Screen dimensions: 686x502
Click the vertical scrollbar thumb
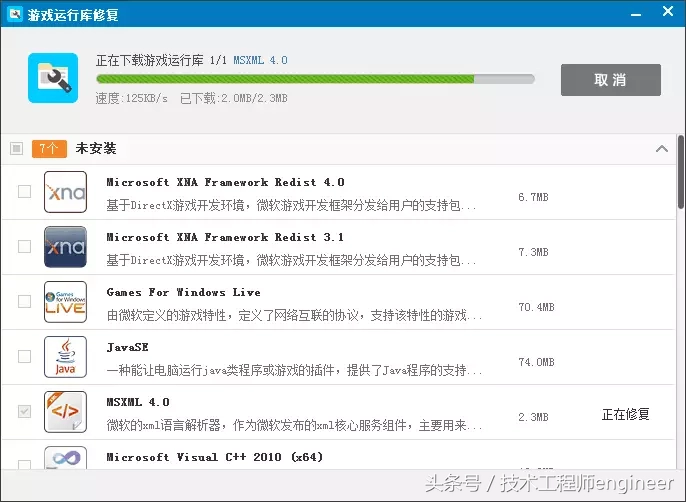[x=681, y=172]
